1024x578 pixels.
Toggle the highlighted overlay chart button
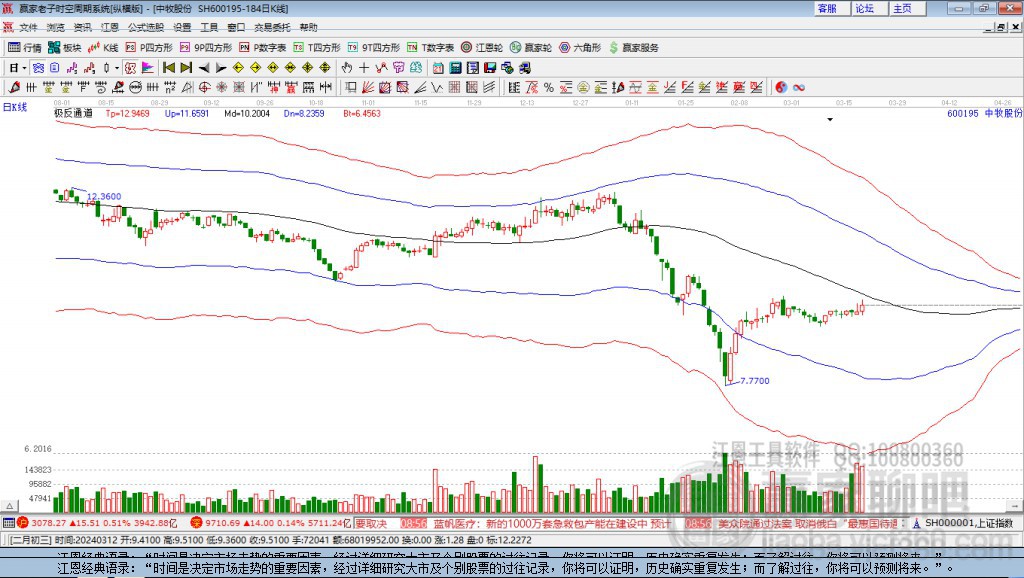pos(39,68)
